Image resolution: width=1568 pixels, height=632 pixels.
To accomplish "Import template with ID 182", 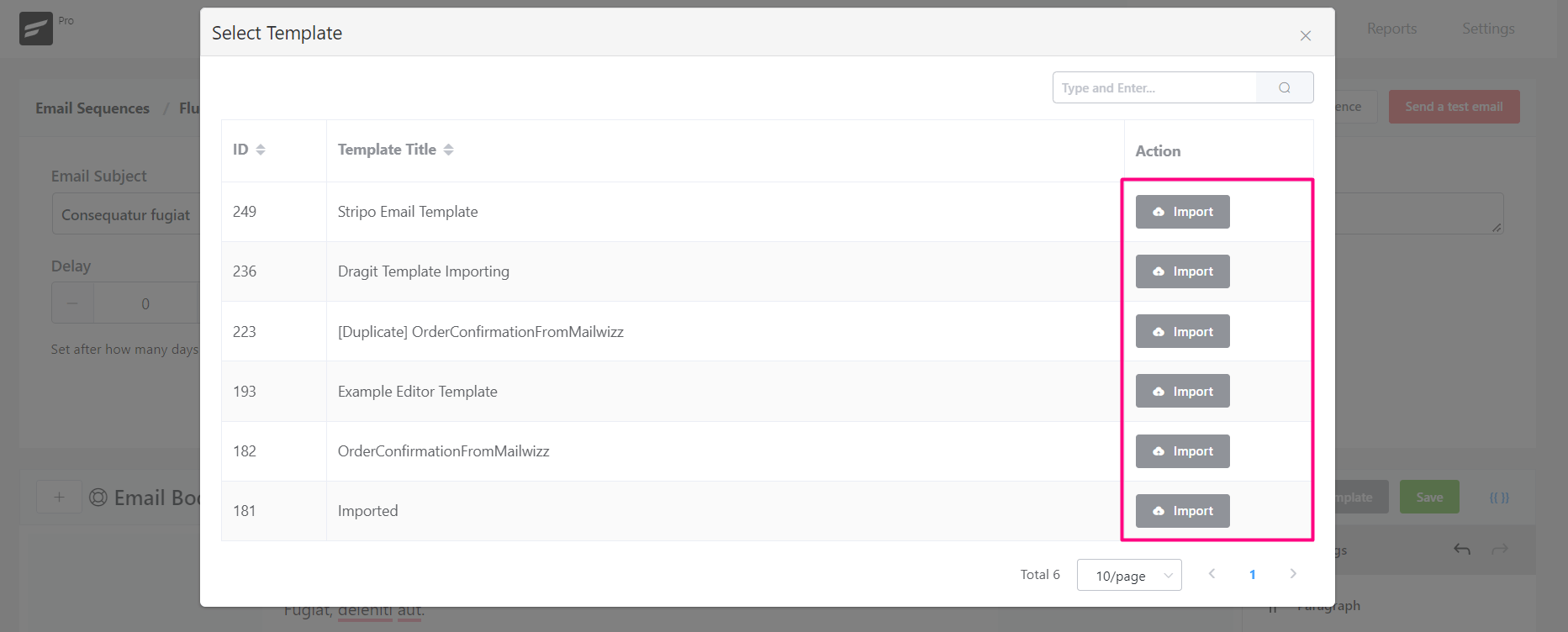I will [x=1182, y=451].
